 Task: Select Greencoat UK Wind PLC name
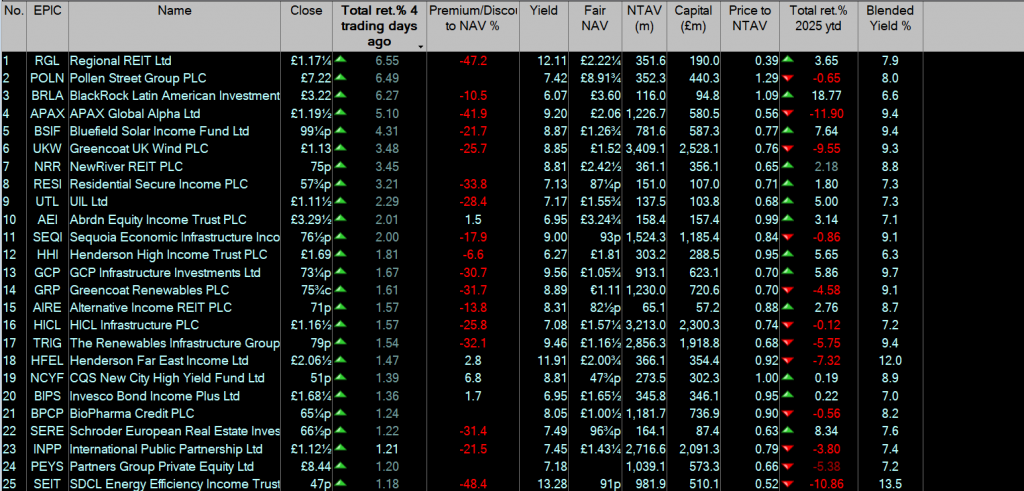138,149
